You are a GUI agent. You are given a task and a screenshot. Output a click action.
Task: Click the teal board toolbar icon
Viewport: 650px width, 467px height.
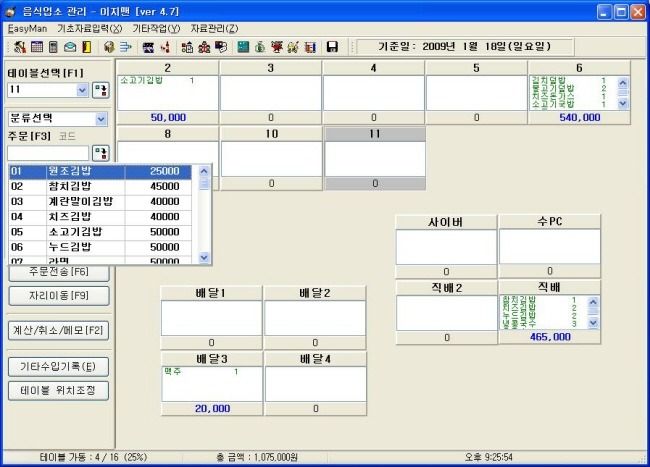(243, 47)
